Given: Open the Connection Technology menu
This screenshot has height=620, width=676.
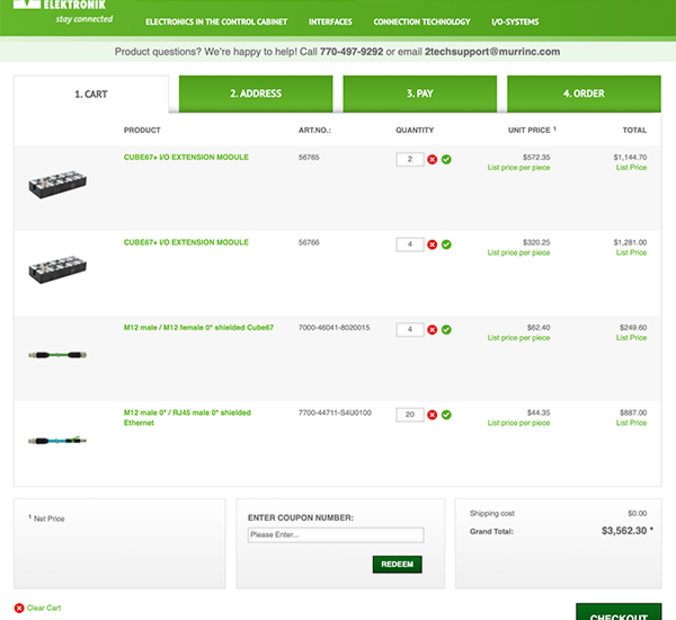Looking at the screenshot, I should pyautogui.click(x=422, y=22).
